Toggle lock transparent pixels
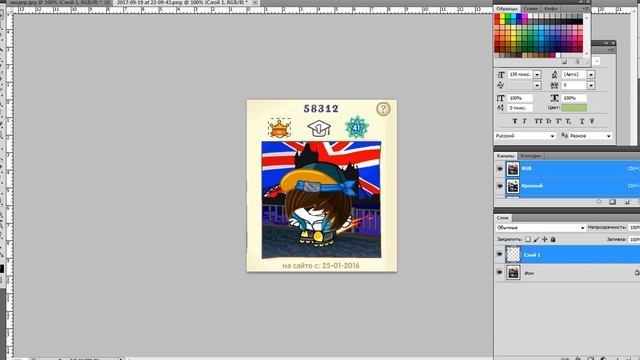Viewport: 640px width, 360px height. pyautogui.click(x=528, y=239)
